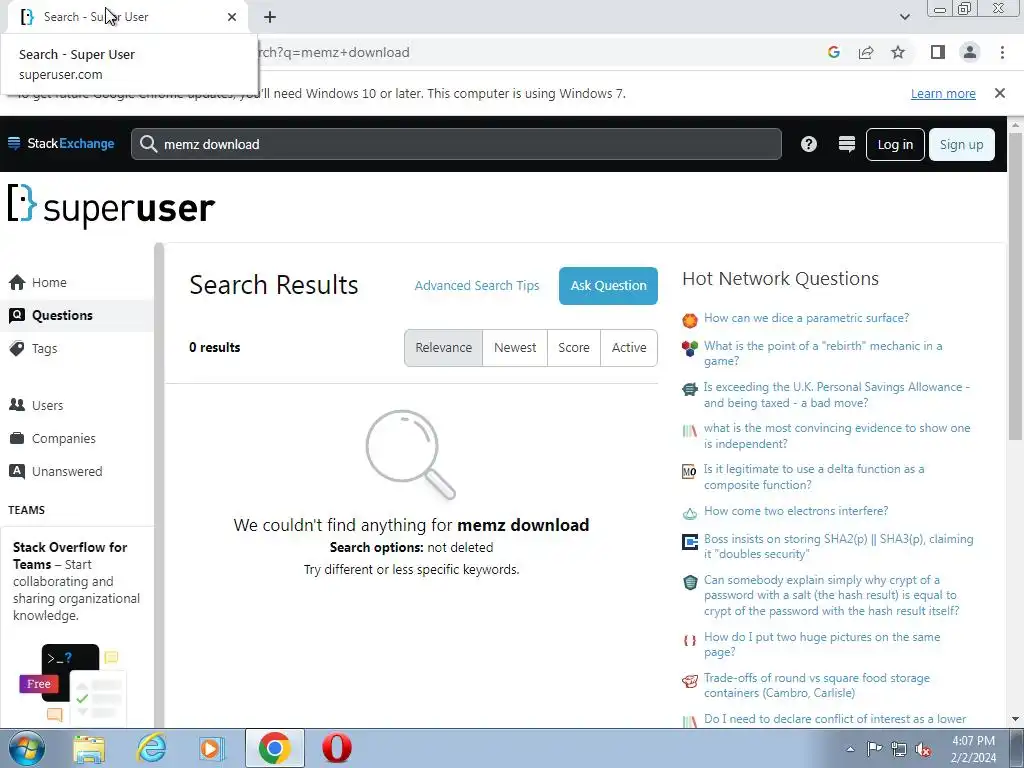Open 'two huge pictures on same page' question

[x=822, y=644]
